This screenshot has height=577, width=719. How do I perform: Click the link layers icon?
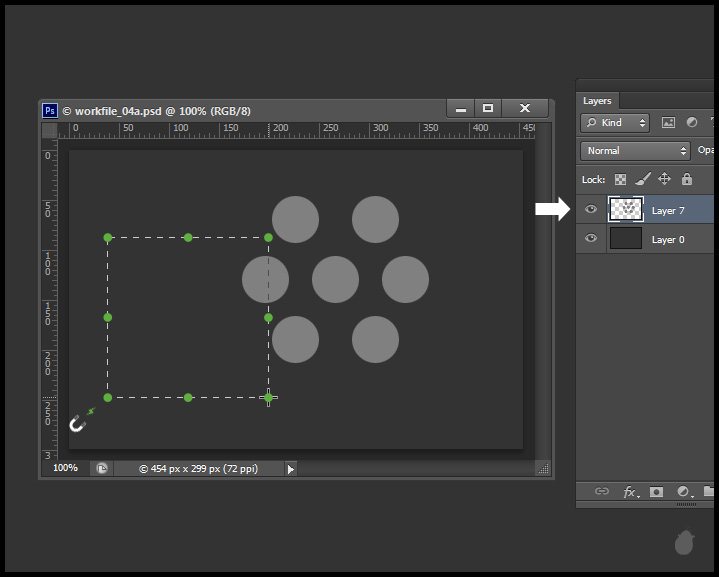click(x=601, y=492)
